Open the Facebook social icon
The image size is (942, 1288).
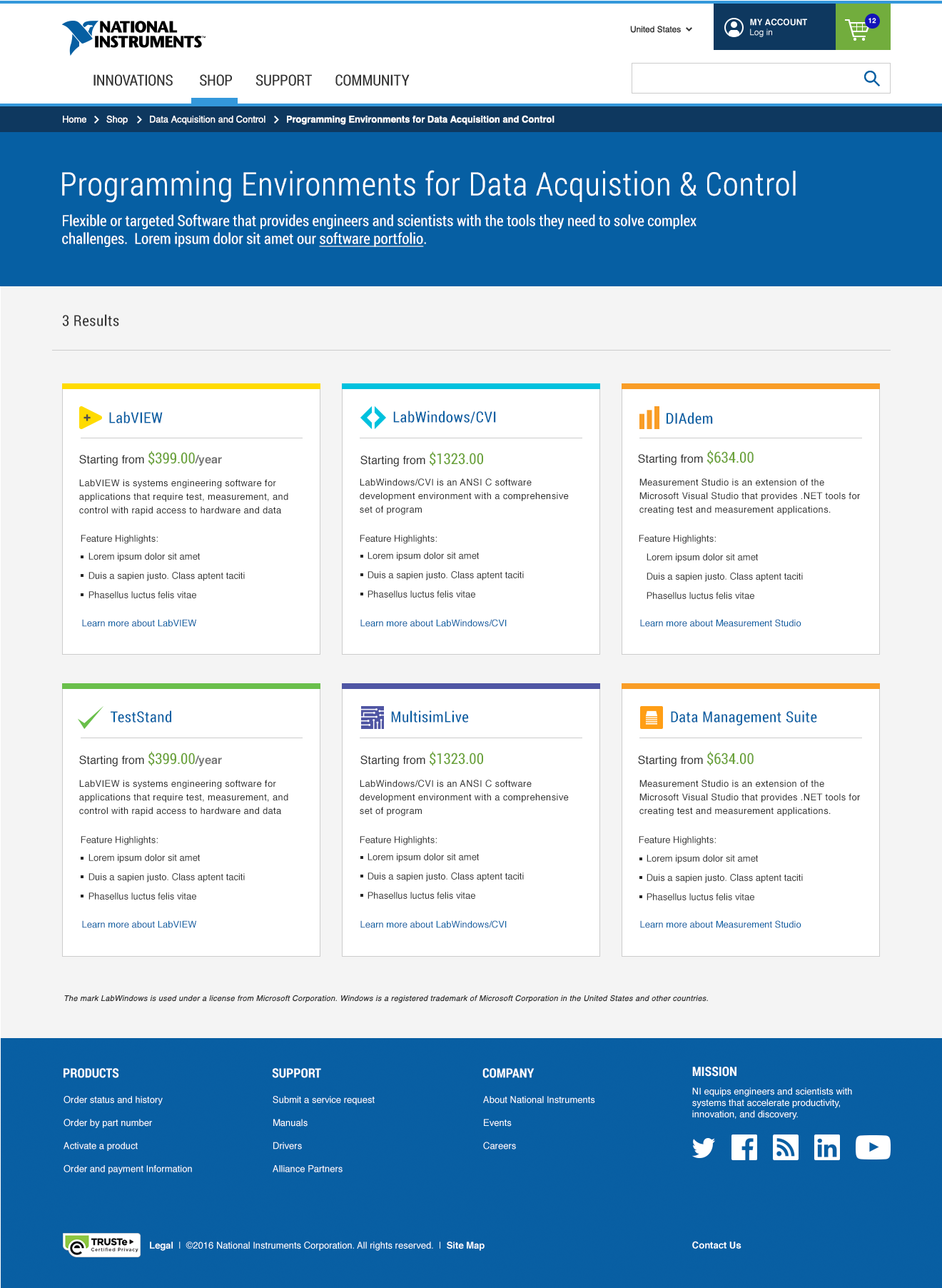[x=744, y=1148]
